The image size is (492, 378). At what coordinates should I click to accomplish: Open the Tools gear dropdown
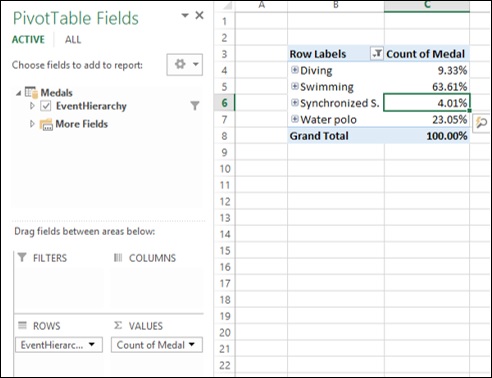click(x=185, y=64)
